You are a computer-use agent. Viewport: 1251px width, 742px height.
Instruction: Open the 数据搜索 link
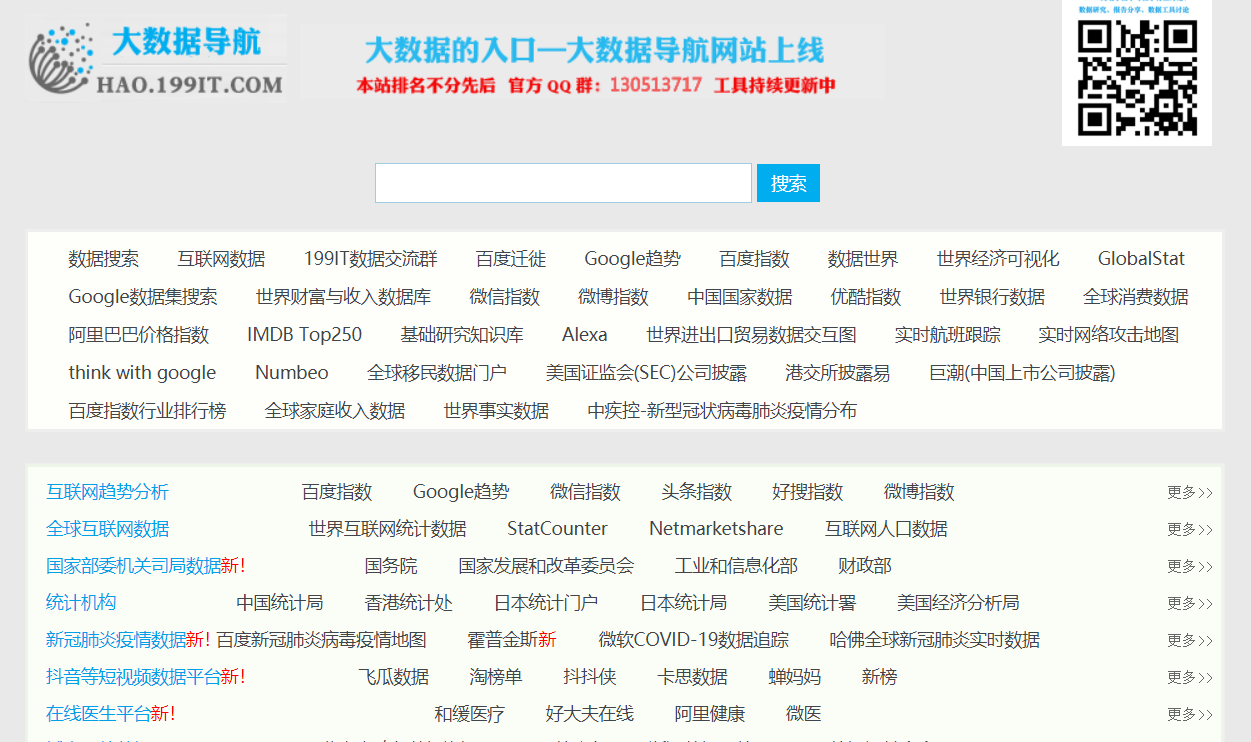(x=104, y=259)
